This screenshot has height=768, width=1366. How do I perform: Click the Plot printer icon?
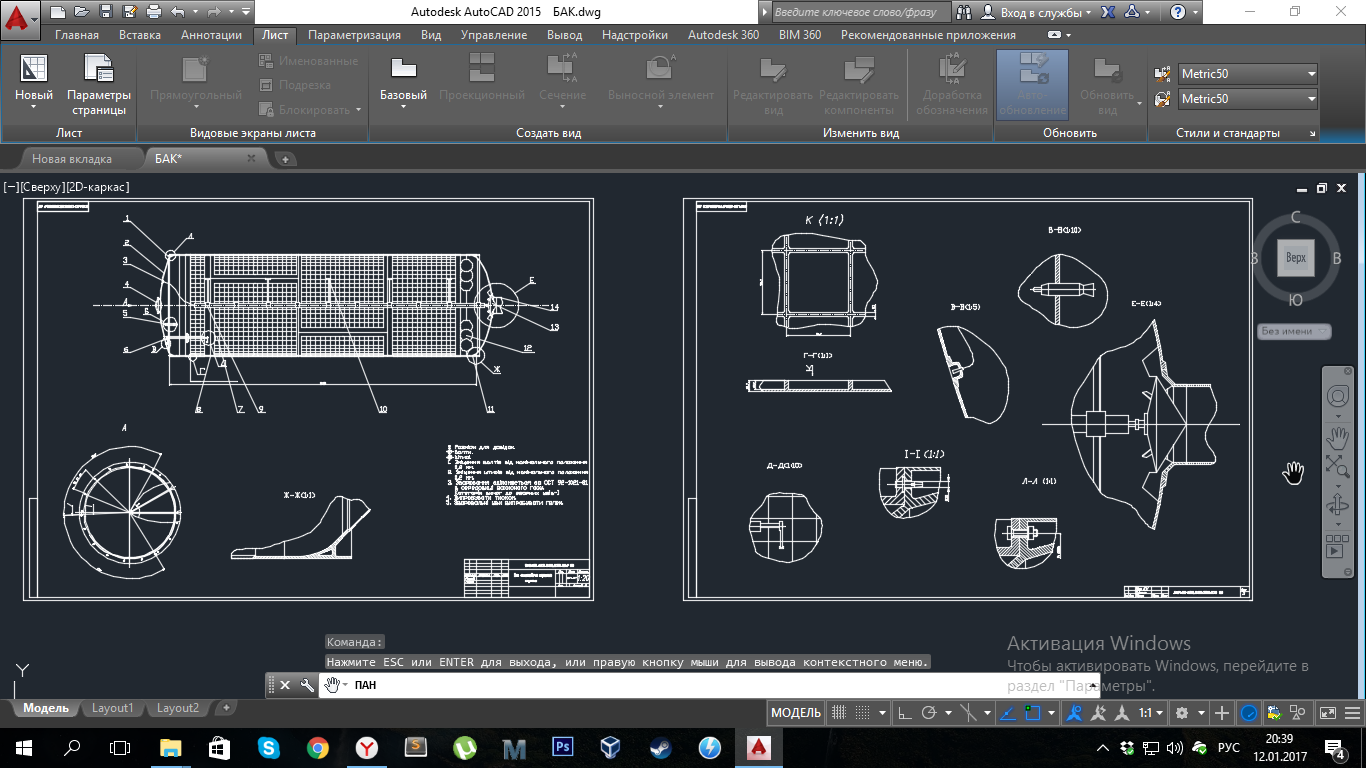click(x=153, y=12)
